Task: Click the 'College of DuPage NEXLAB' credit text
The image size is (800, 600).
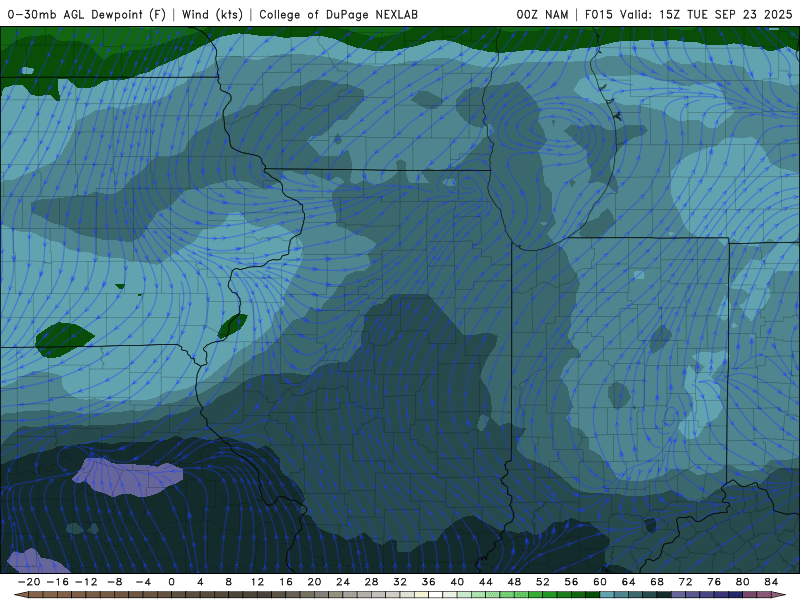Action: [x=338, y=14]
